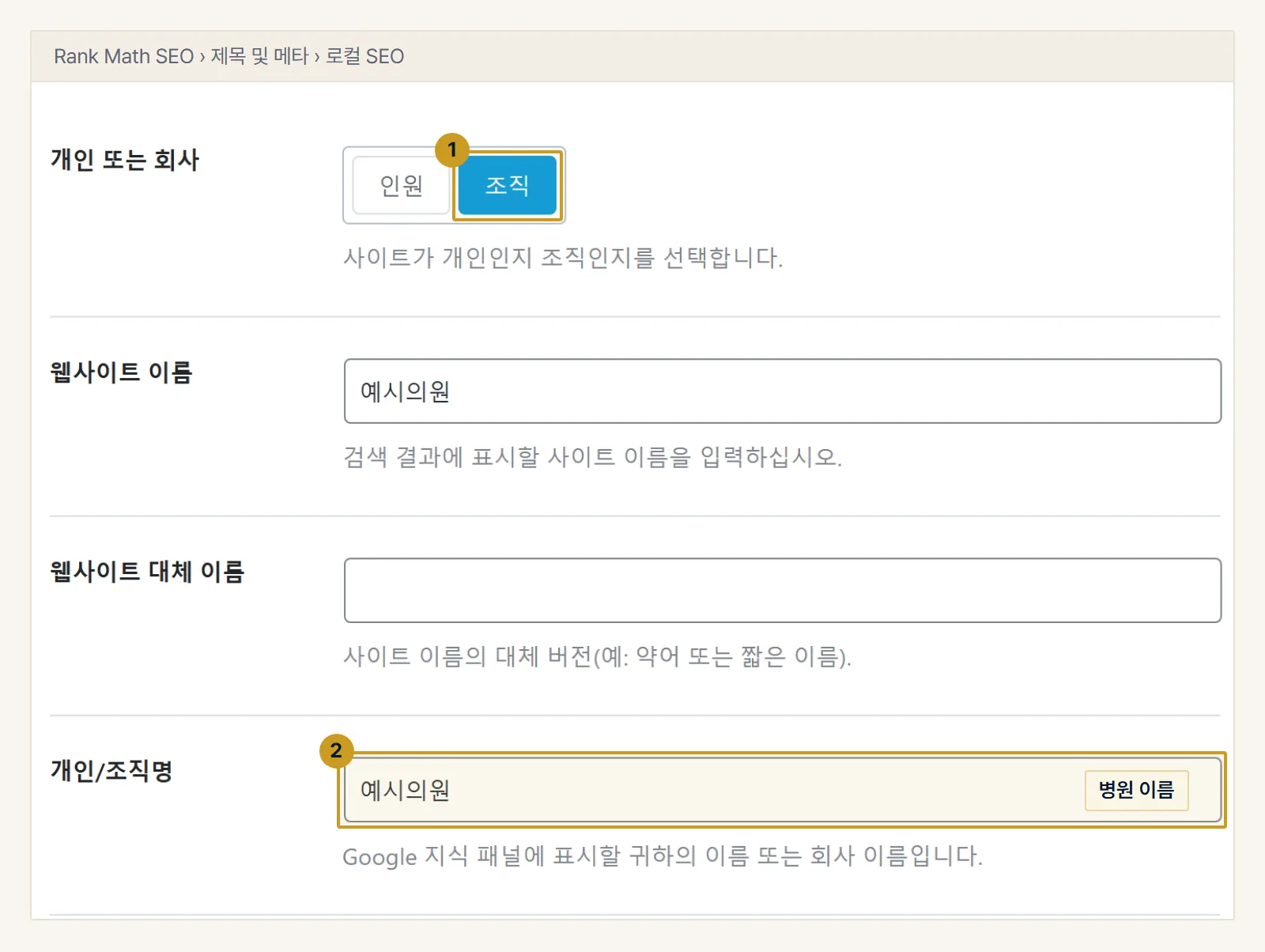Click the 개인 또는 회사 label
The width and height of the screenshot is (1265, 952).
point(125,160)
